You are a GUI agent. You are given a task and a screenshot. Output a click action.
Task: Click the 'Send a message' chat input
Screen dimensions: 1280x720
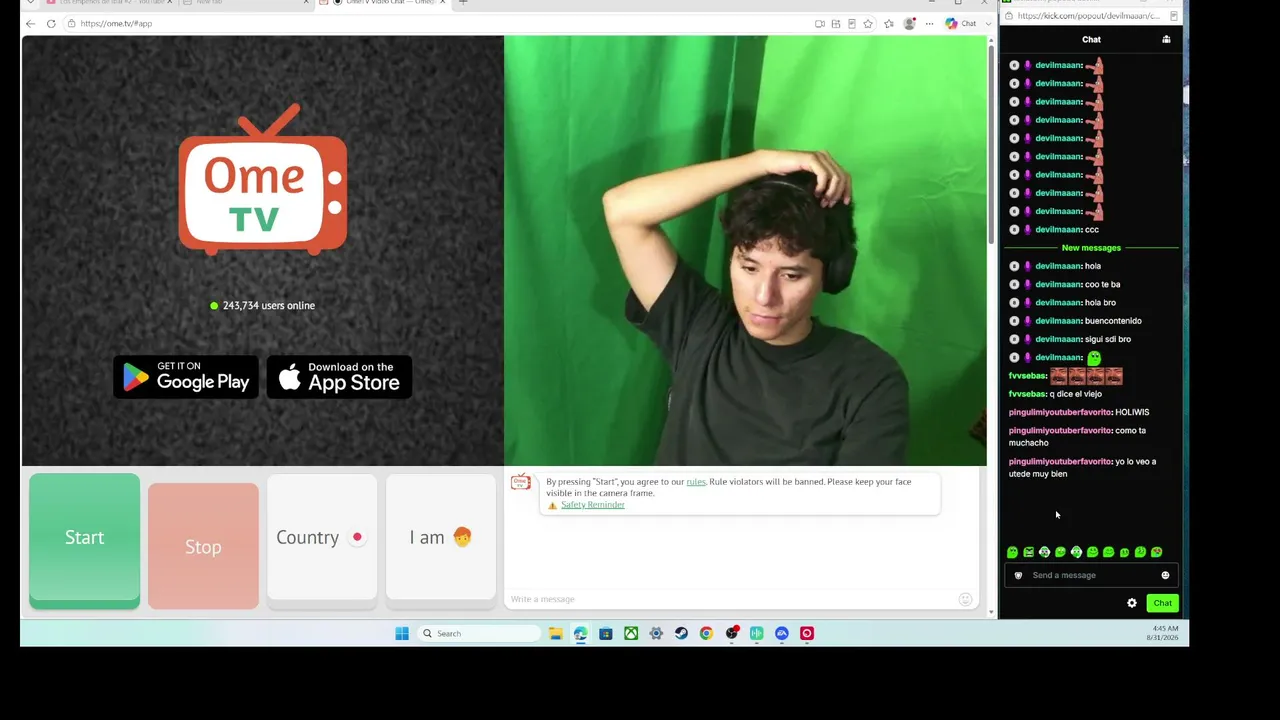[1090, 575]
